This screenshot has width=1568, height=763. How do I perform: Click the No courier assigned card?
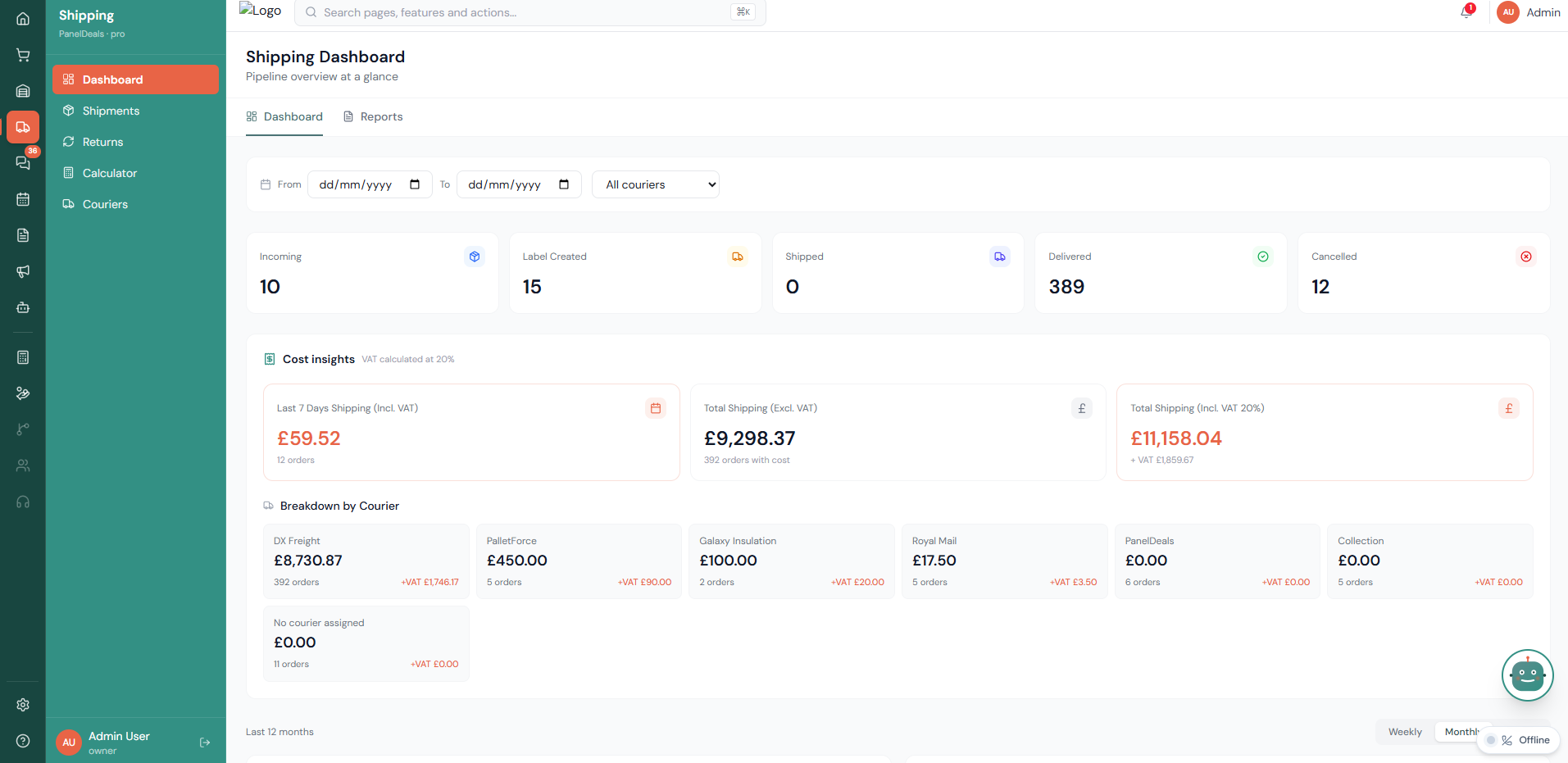click(366, 643)
